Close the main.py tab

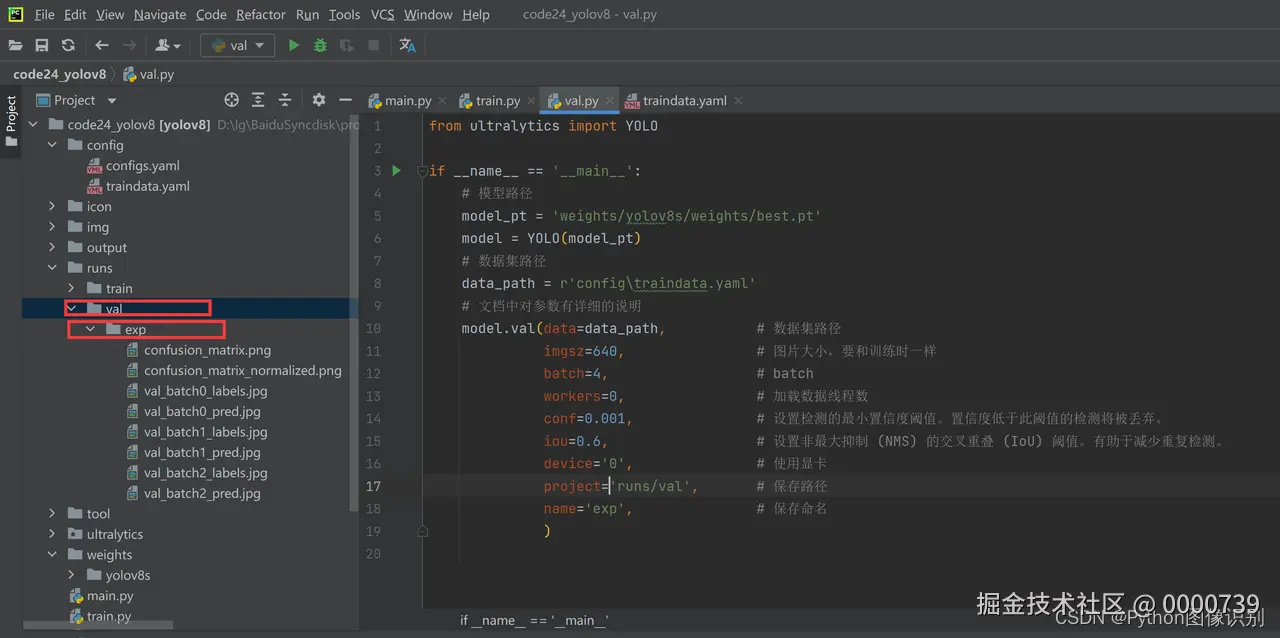[x=442, y=101]
